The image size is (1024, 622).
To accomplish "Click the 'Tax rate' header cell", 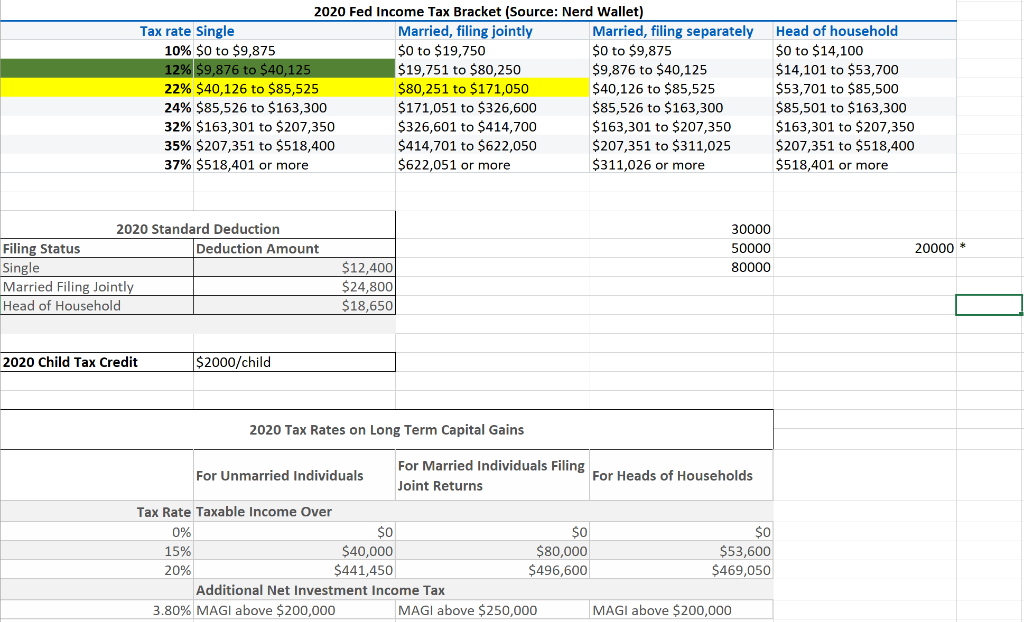I will coord(97,31).
